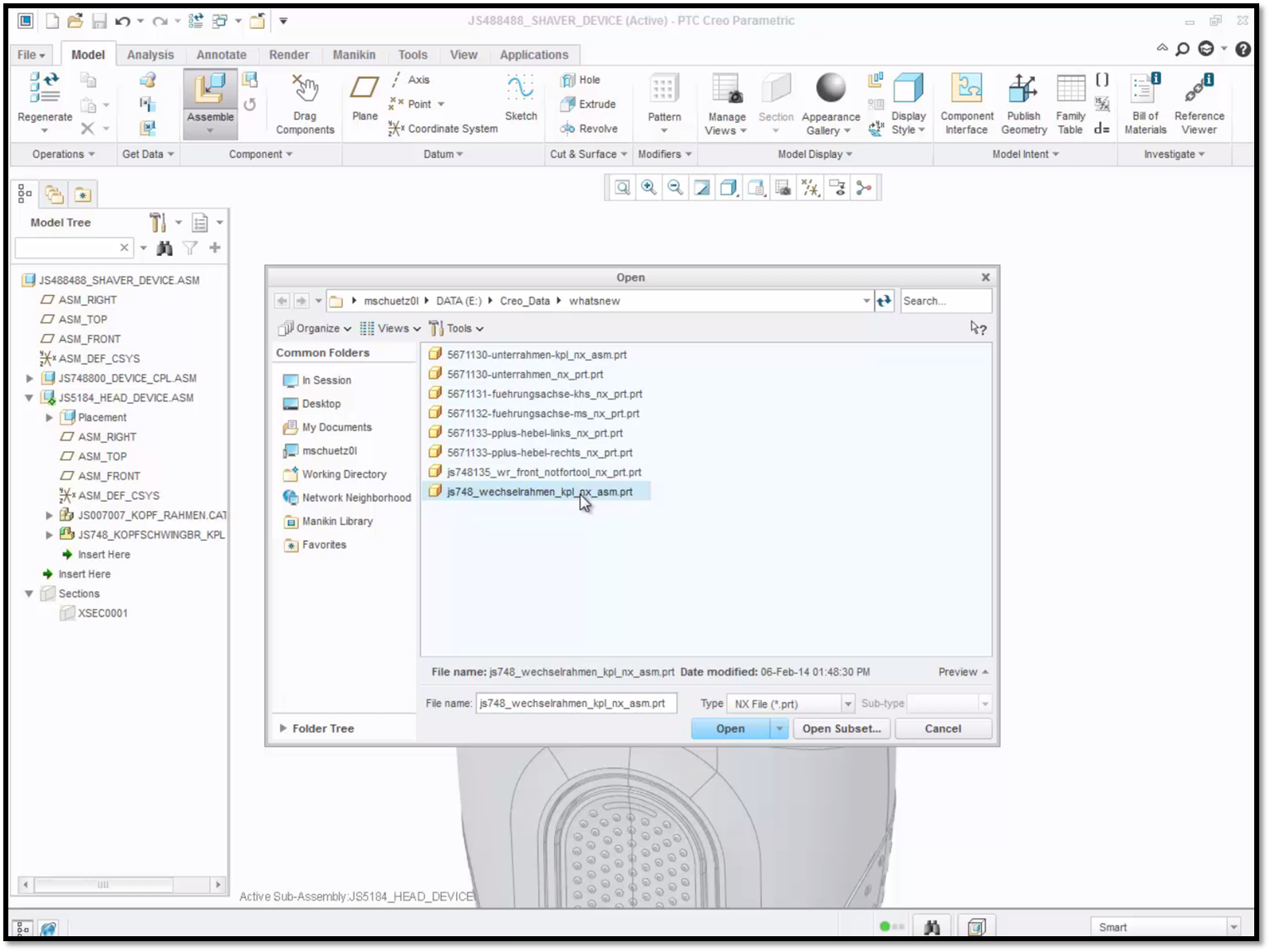This screenshot has height=952, width=1270.
Task: Click the Display Style cube icon
Action: coord(908,87)
